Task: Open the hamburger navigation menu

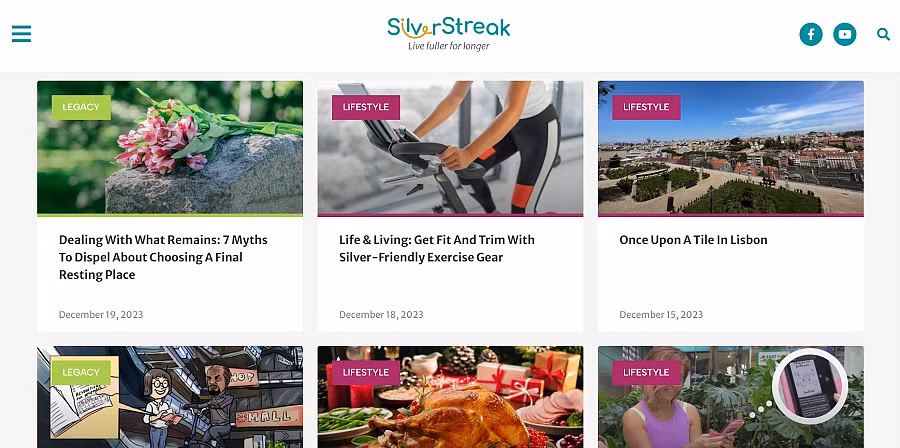Action: (x=21, y=34)
